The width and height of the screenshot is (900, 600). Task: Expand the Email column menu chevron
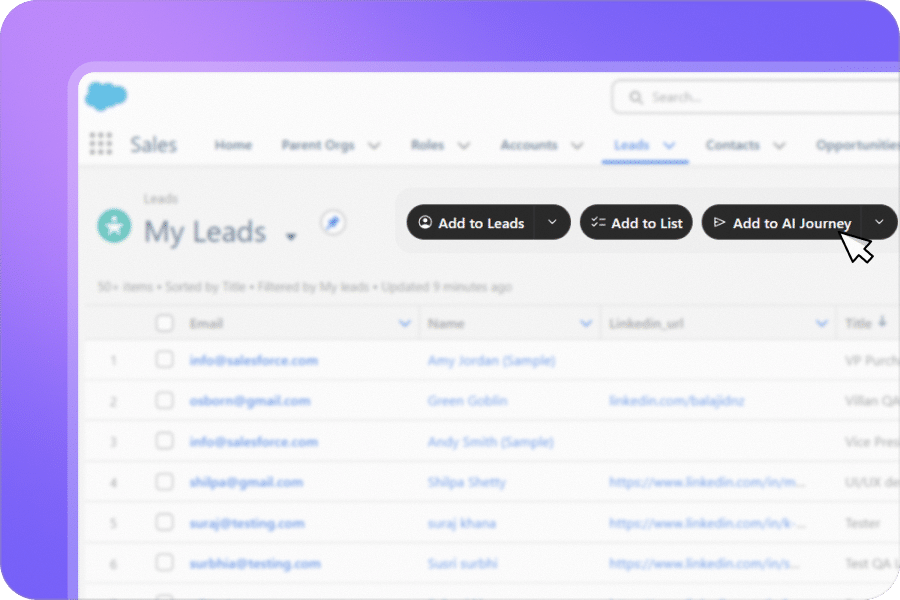(x=405, y=324)
